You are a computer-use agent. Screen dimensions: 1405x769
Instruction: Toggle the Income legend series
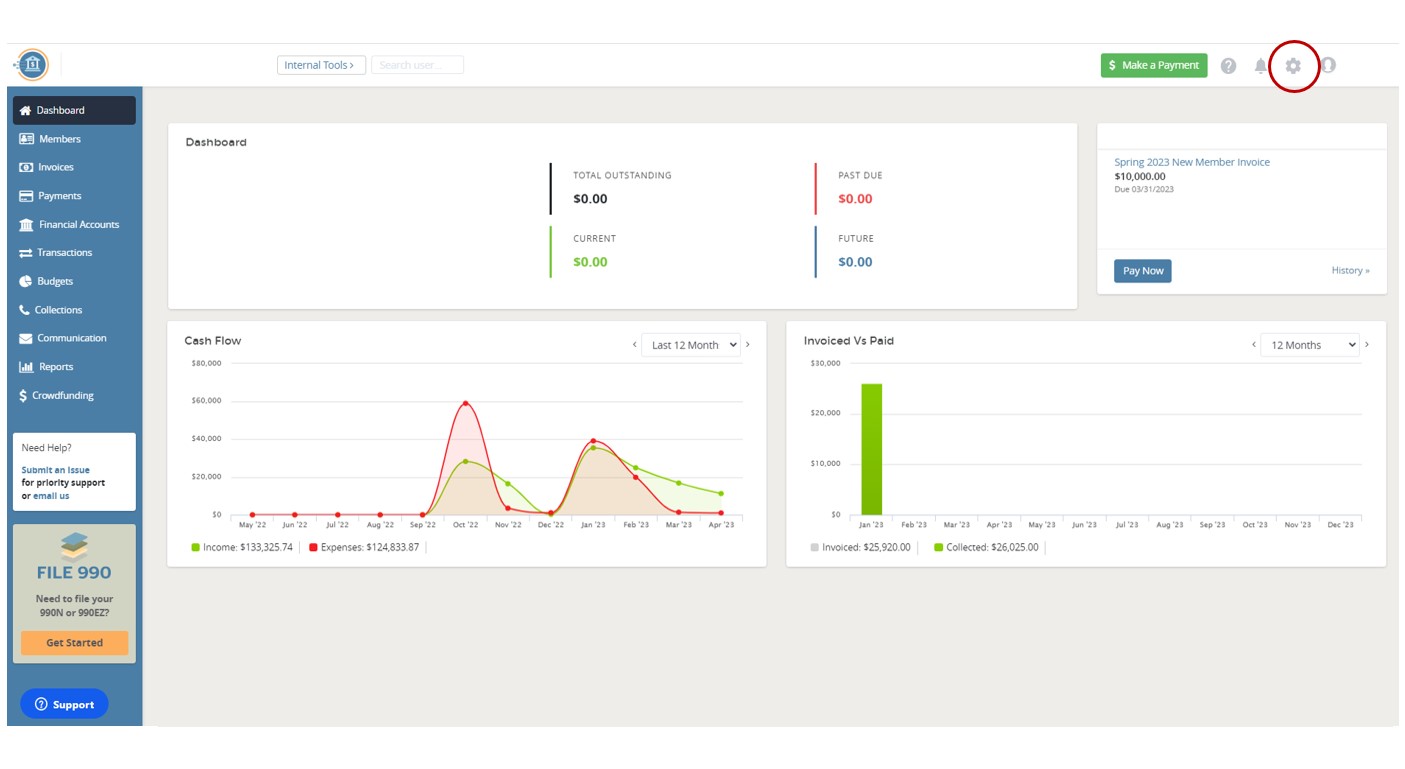(242, 548)
